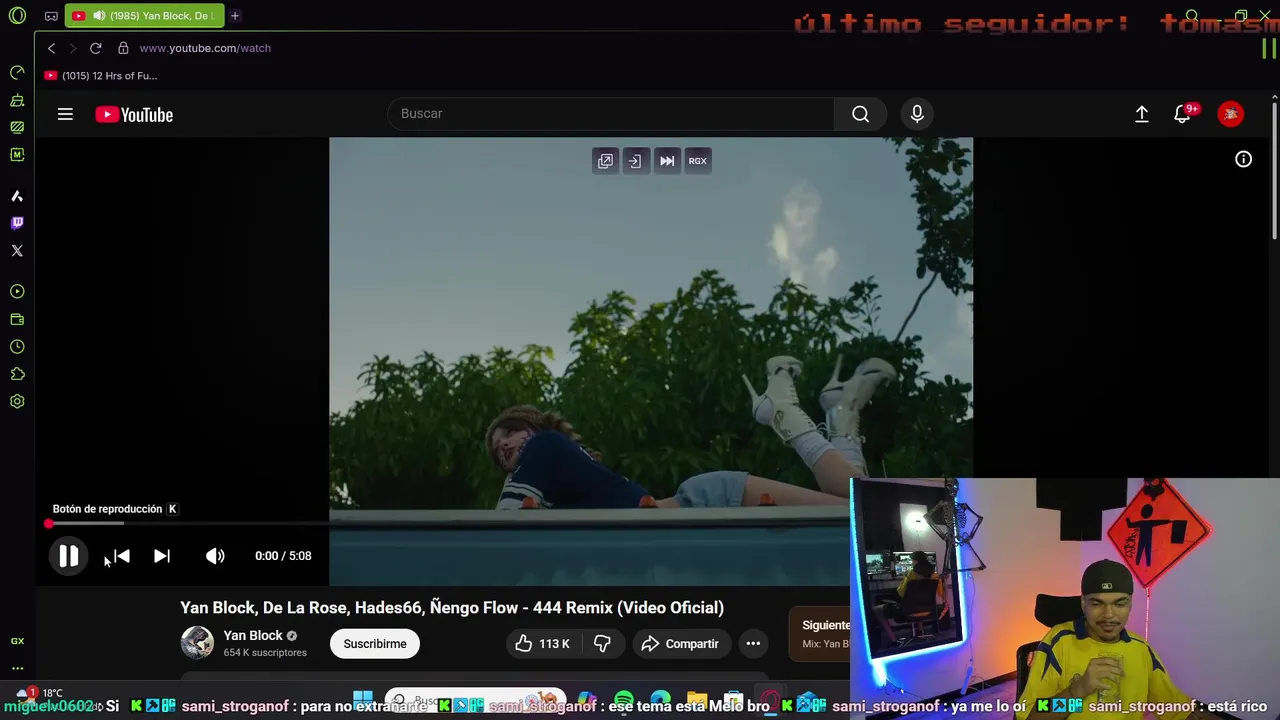
Task: Like the video with 113 K likes
Action: click(x=542, y=644)
